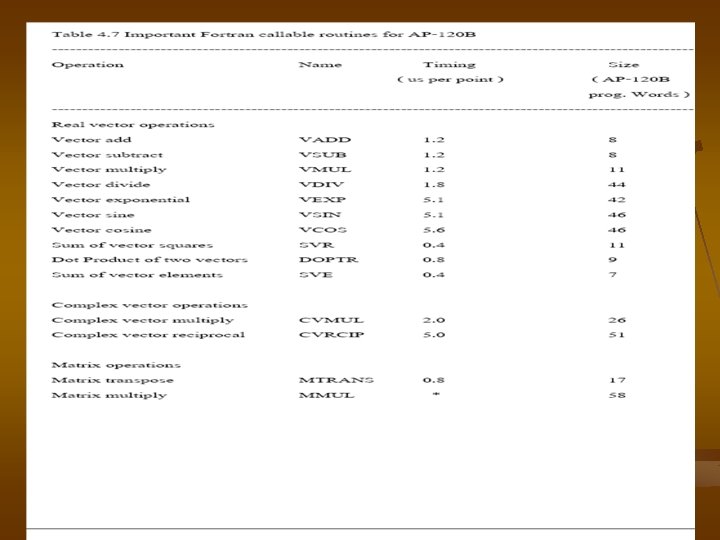
Task: Click the size value '17' for MTRANS
Action: point(616,380)
